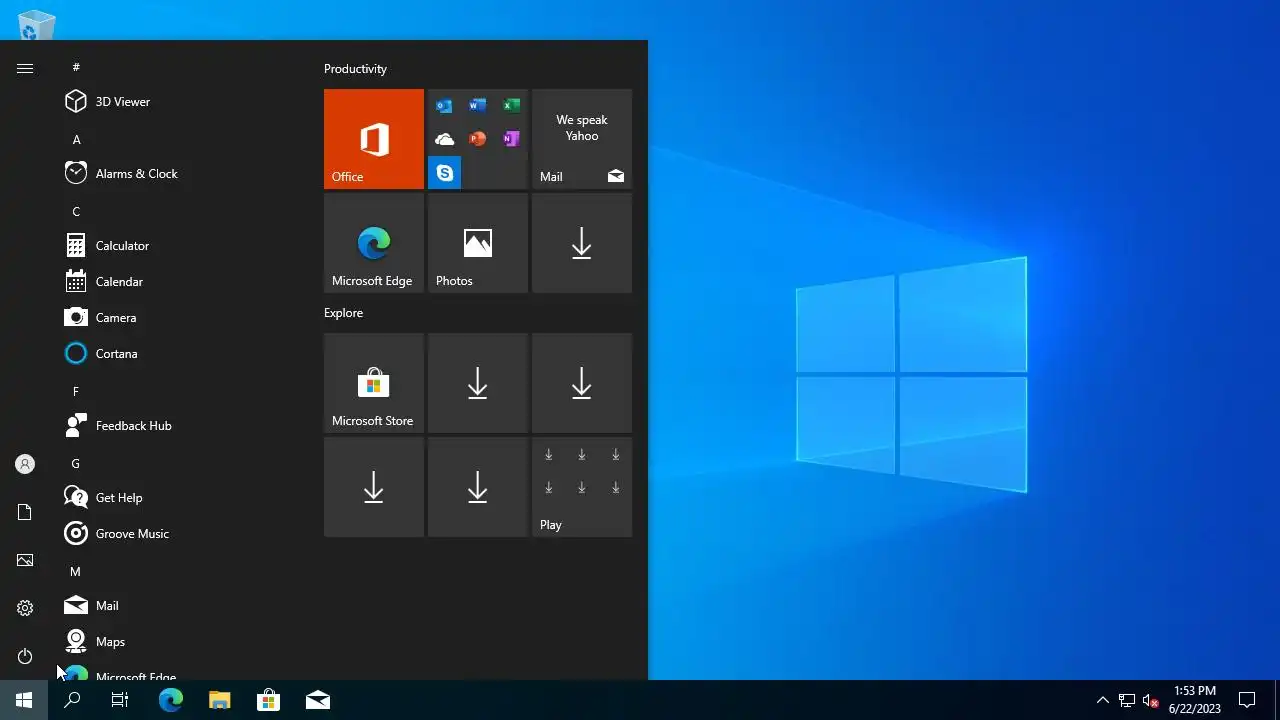Viewport: 1280px width, 720px height.
Task: Launch the Maps app
Action: coord(180,642)
